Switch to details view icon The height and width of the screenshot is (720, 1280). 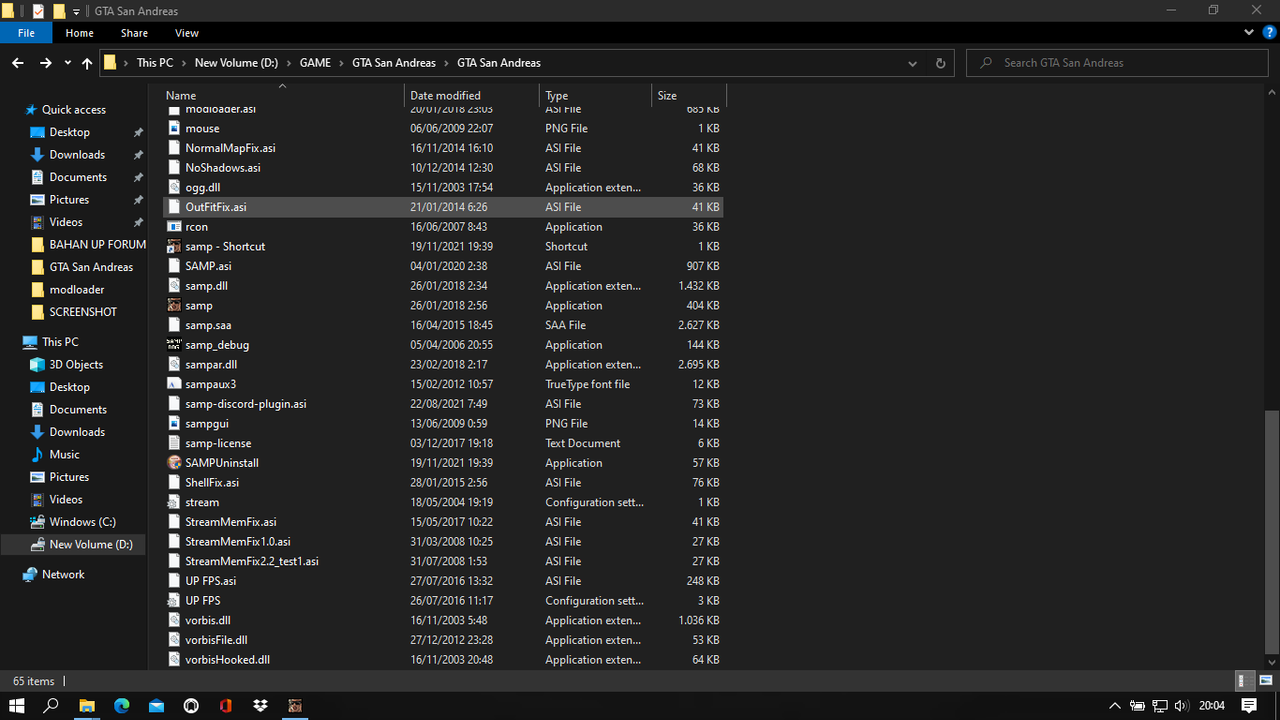coord(1245,681)
